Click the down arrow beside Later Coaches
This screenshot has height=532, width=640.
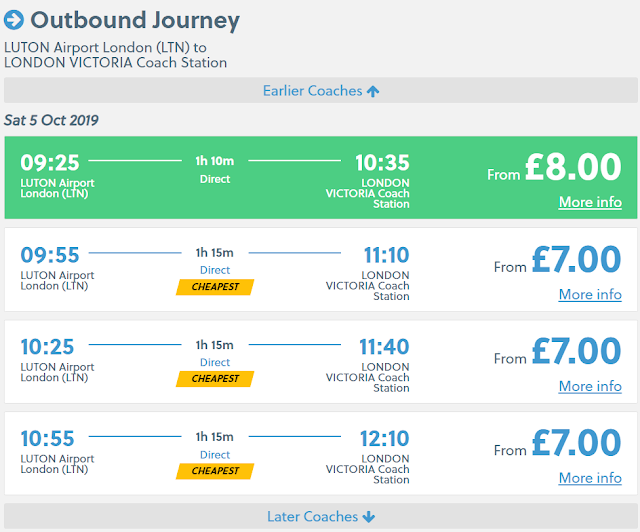pyautogui.click(x=369, y=517)
